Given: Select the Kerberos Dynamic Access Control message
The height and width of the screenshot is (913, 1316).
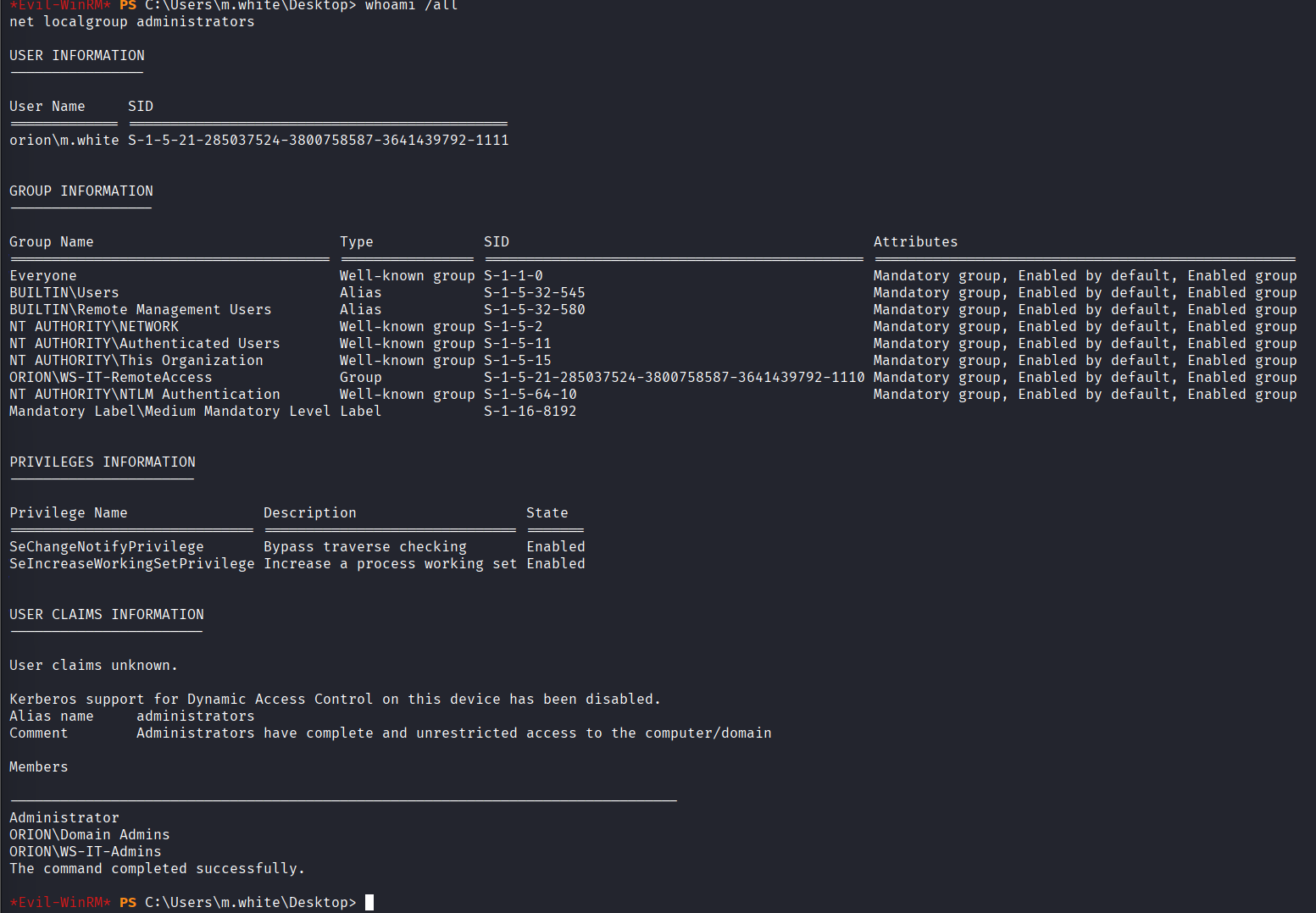Looking at the screenshot, I should pyautogui.click(x=336, y=700).
